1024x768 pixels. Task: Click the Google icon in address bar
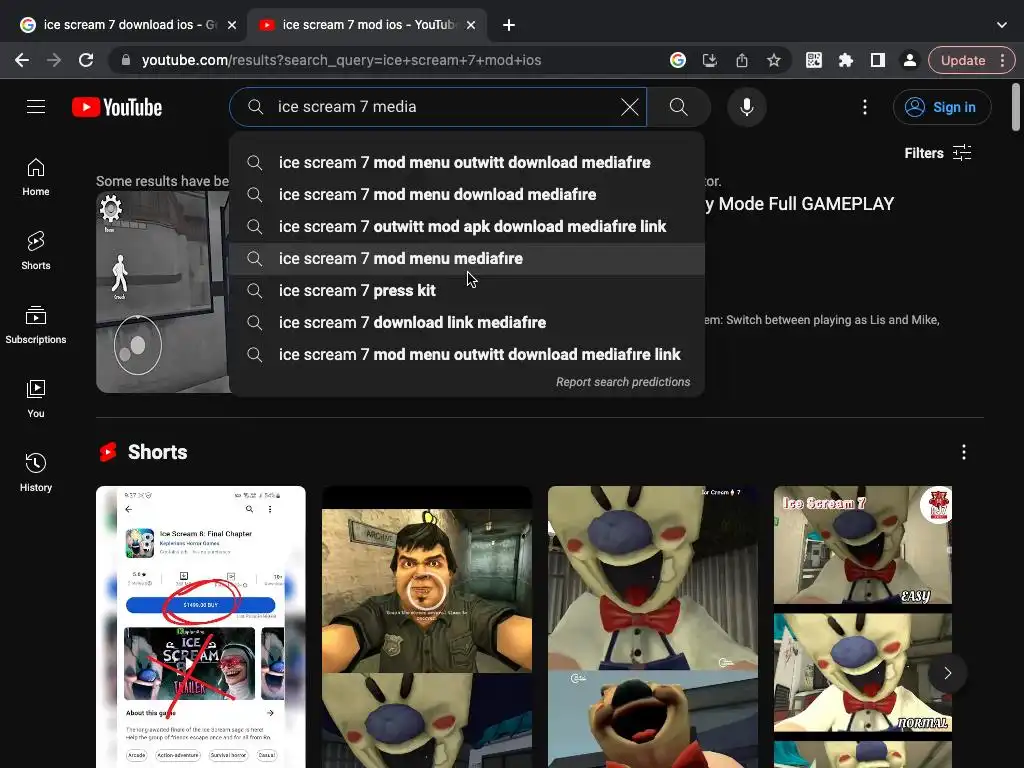point(678,60)
